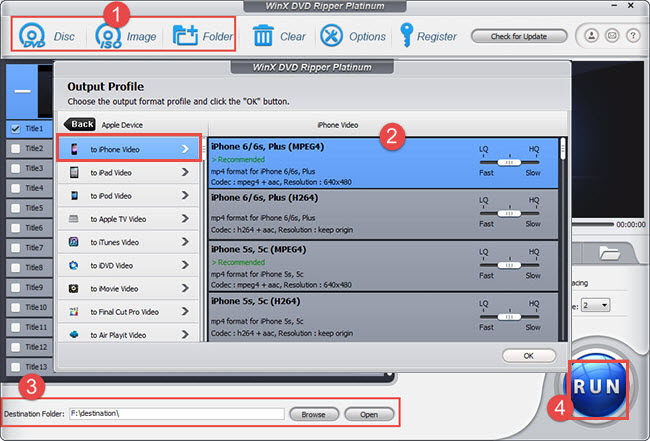The width and height of the screenshot is (650, 441).
Task: Click the iDVD icon
Action: click(74, 265)
